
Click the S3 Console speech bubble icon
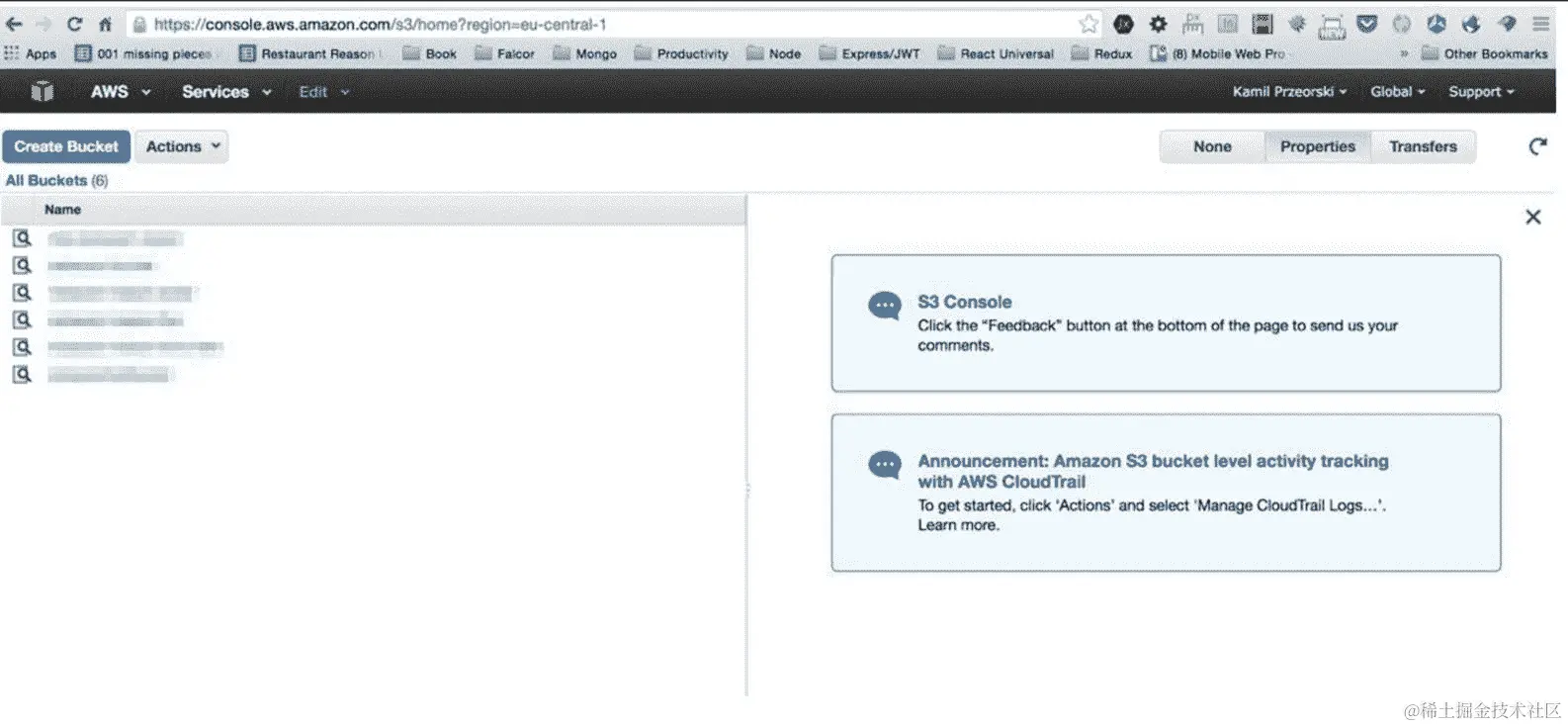(x=884, y=306)
